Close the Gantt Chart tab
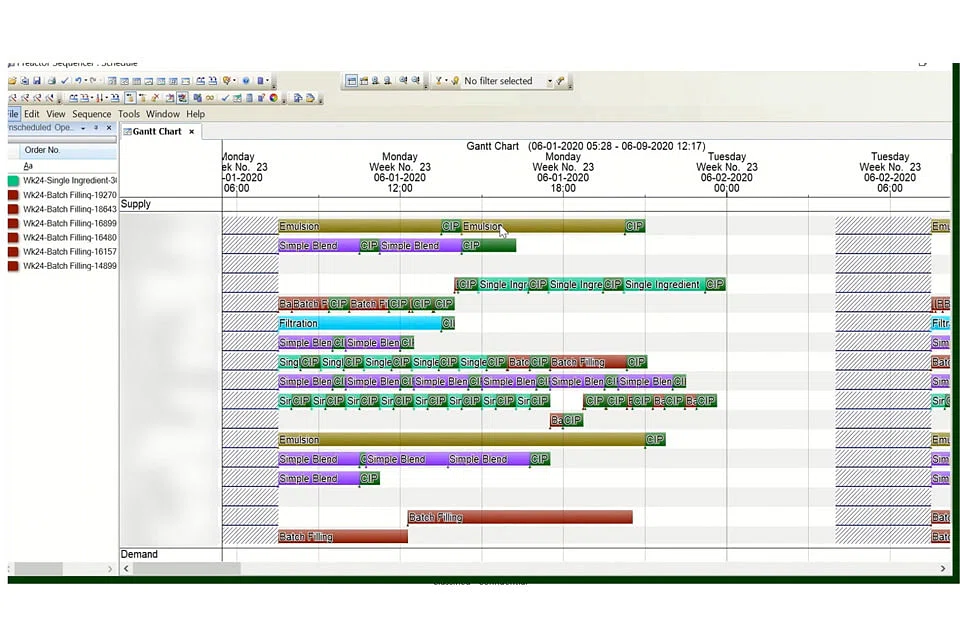Image resolution: width=960 pixels, height=640 pixels. pos(192,131)
